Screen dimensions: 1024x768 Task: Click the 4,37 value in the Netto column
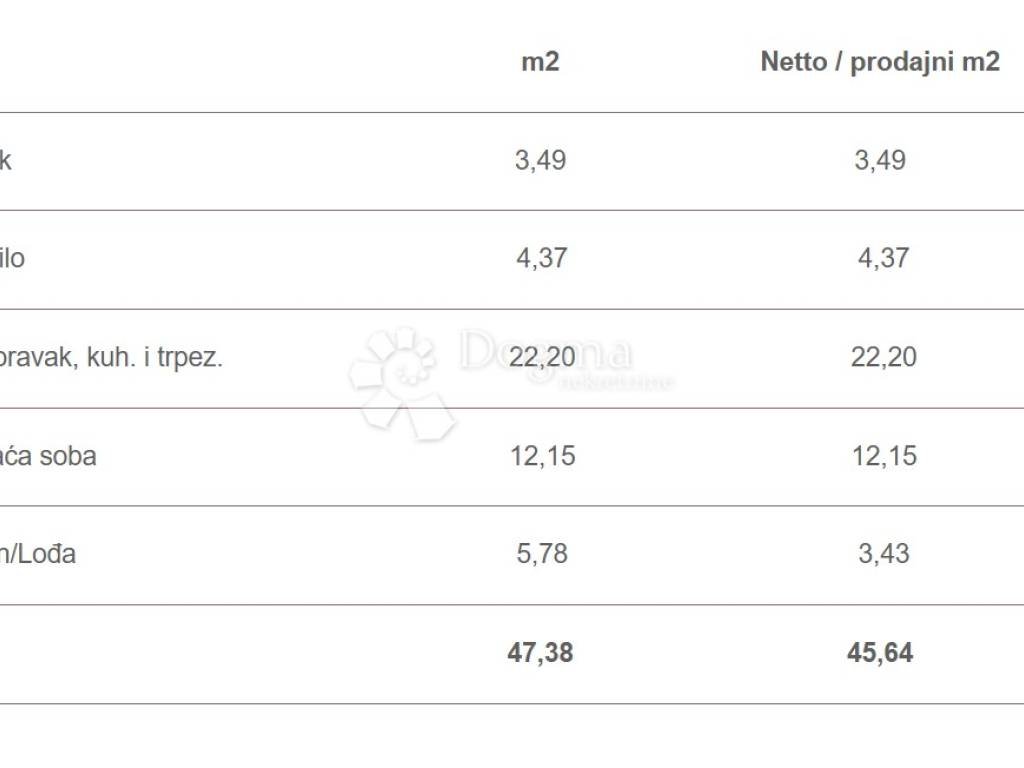pos(883,258)
